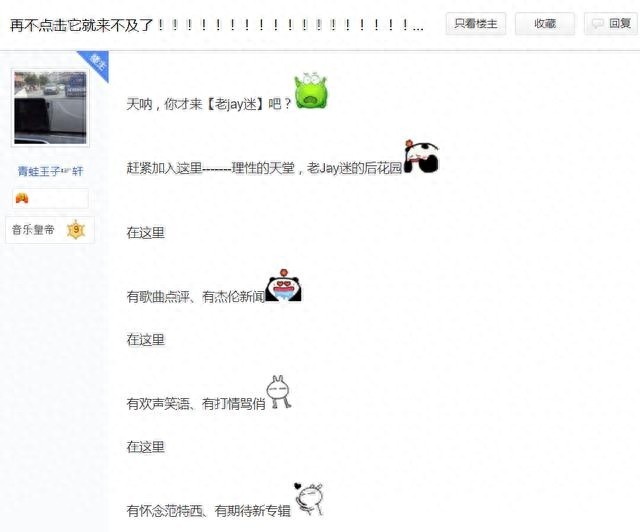Click the blue 楼主 corner ribbon
The height and width of the screenshot is (532, 640).
click(96, 64)
